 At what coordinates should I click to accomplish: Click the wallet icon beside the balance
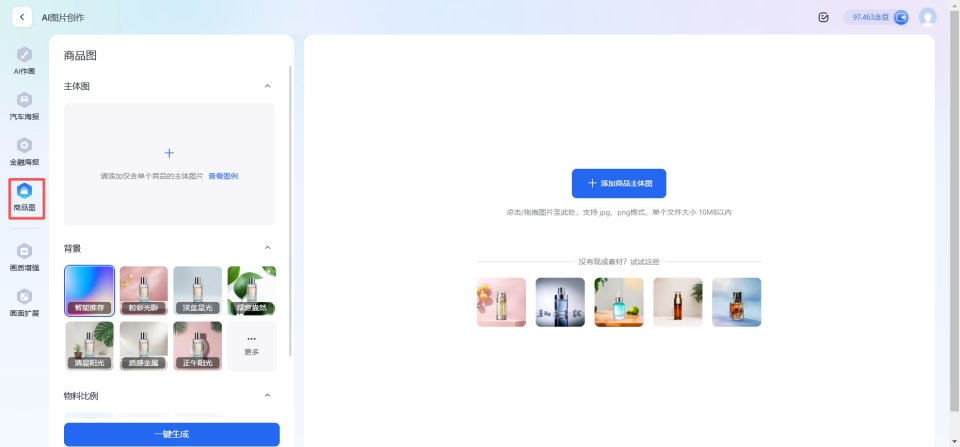[x=900, y=17]
